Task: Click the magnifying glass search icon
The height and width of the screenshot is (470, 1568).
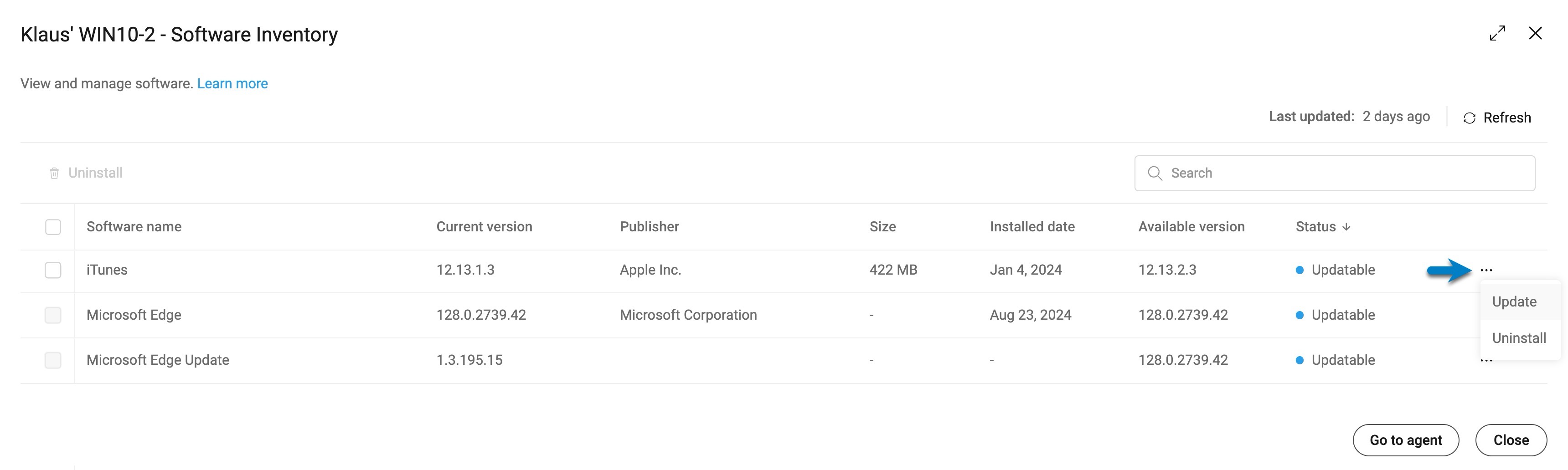Action: tap(1155, 173)
